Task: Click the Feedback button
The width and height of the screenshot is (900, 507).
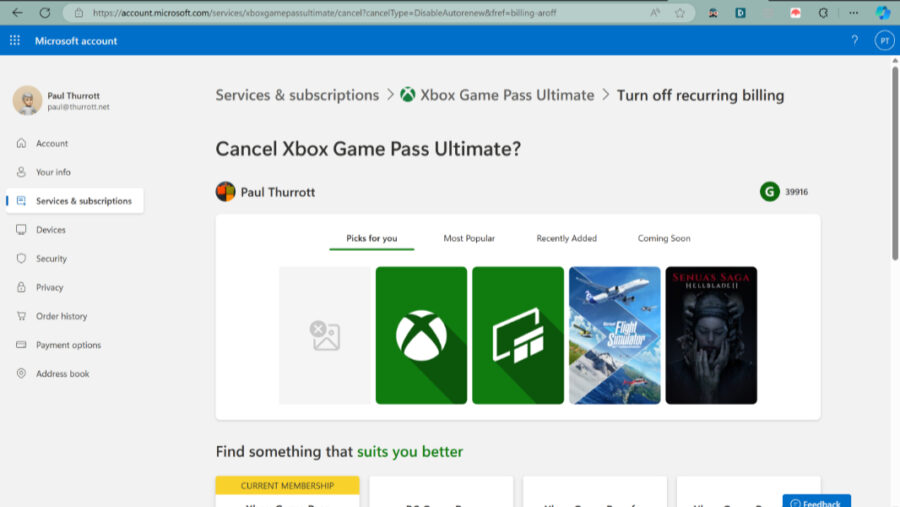Action: (817, 502)
